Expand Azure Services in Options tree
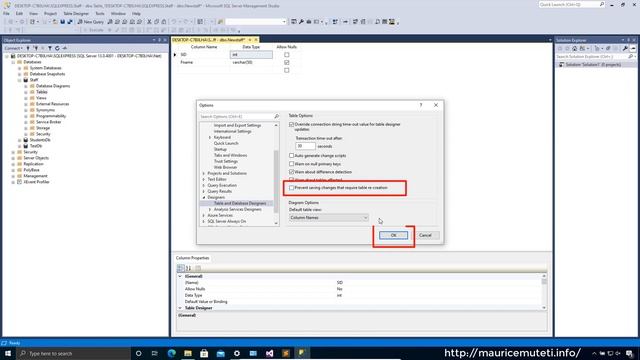 (x=204, y=215)
